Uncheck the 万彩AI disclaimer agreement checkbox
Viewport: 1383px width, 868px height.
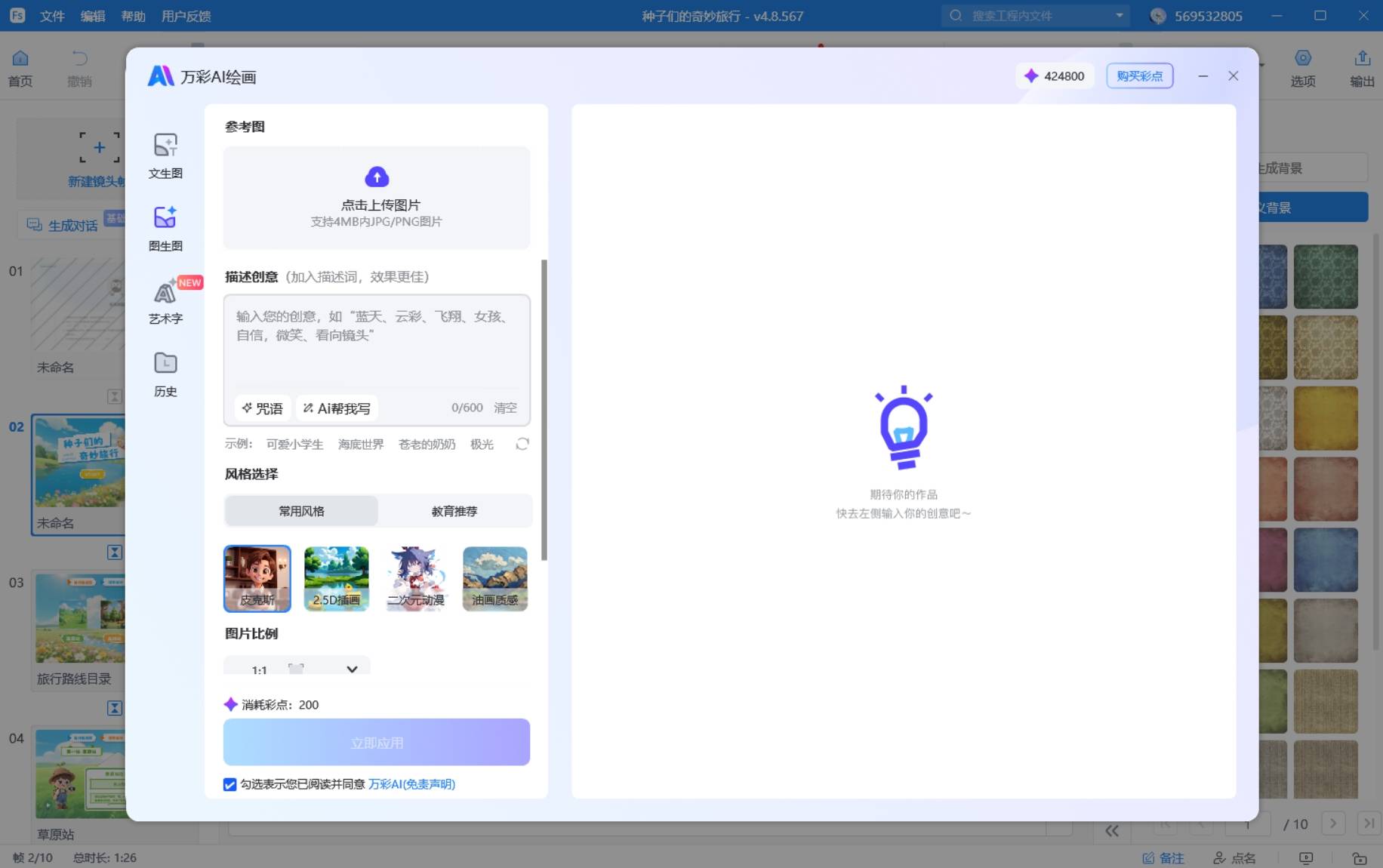pyautogui.click(x=230, y=785)
